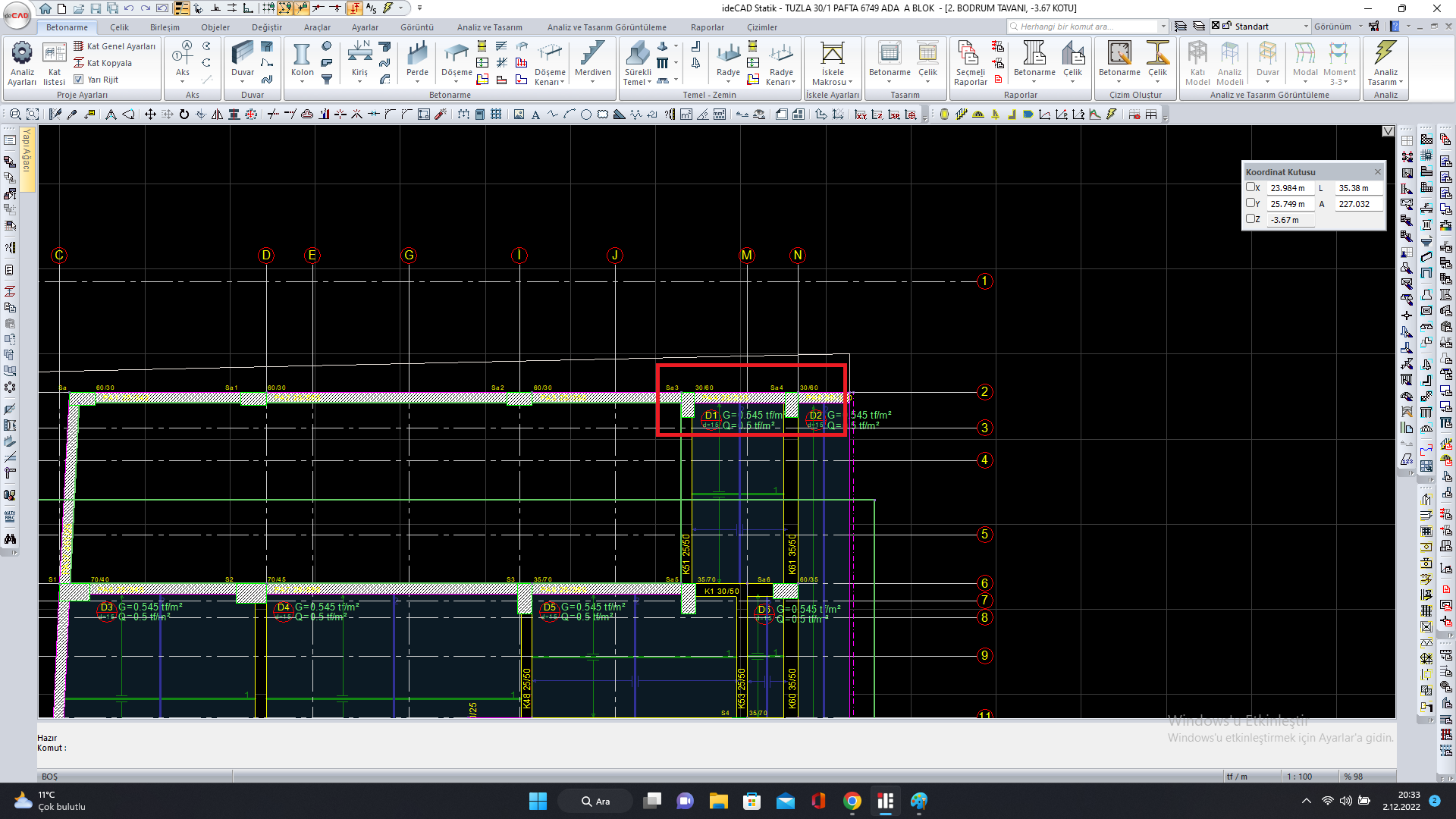This screenshot has width=1456, height=819.
Task: Switch to Çelik ribbon tab
Action: [x=119, y=27]
